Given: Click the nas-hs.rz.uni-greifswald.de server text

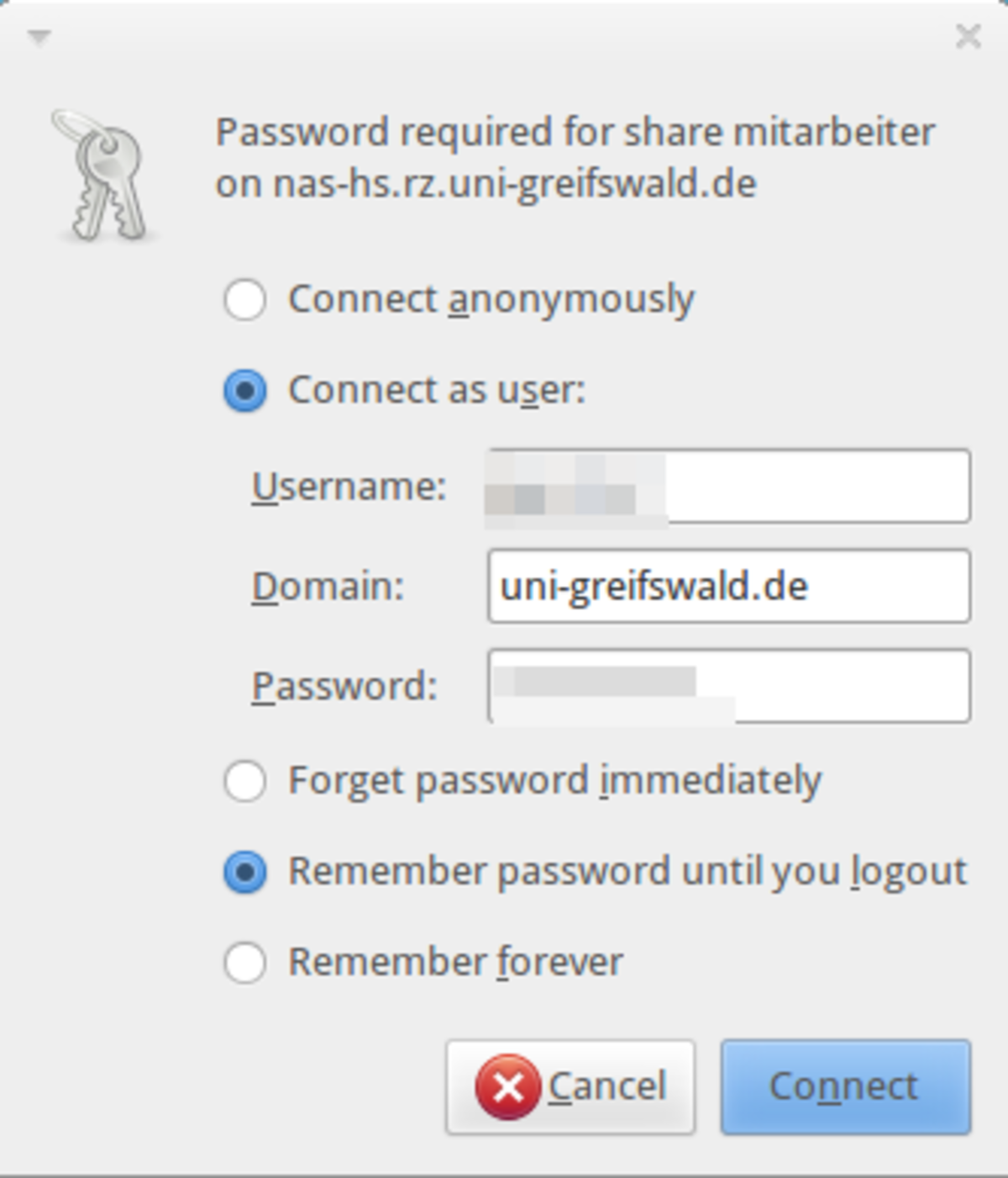Looking at the screenshot, I should [x=514, y=184].
